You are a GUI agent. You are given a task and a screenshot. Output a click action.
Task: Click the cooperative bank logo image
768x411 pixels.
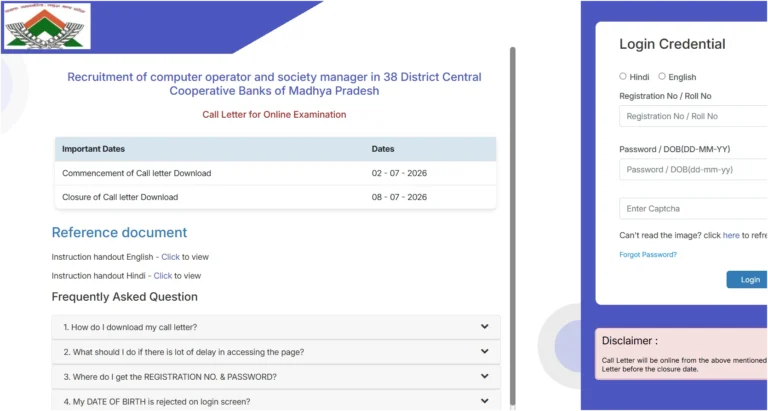point(47,26)
